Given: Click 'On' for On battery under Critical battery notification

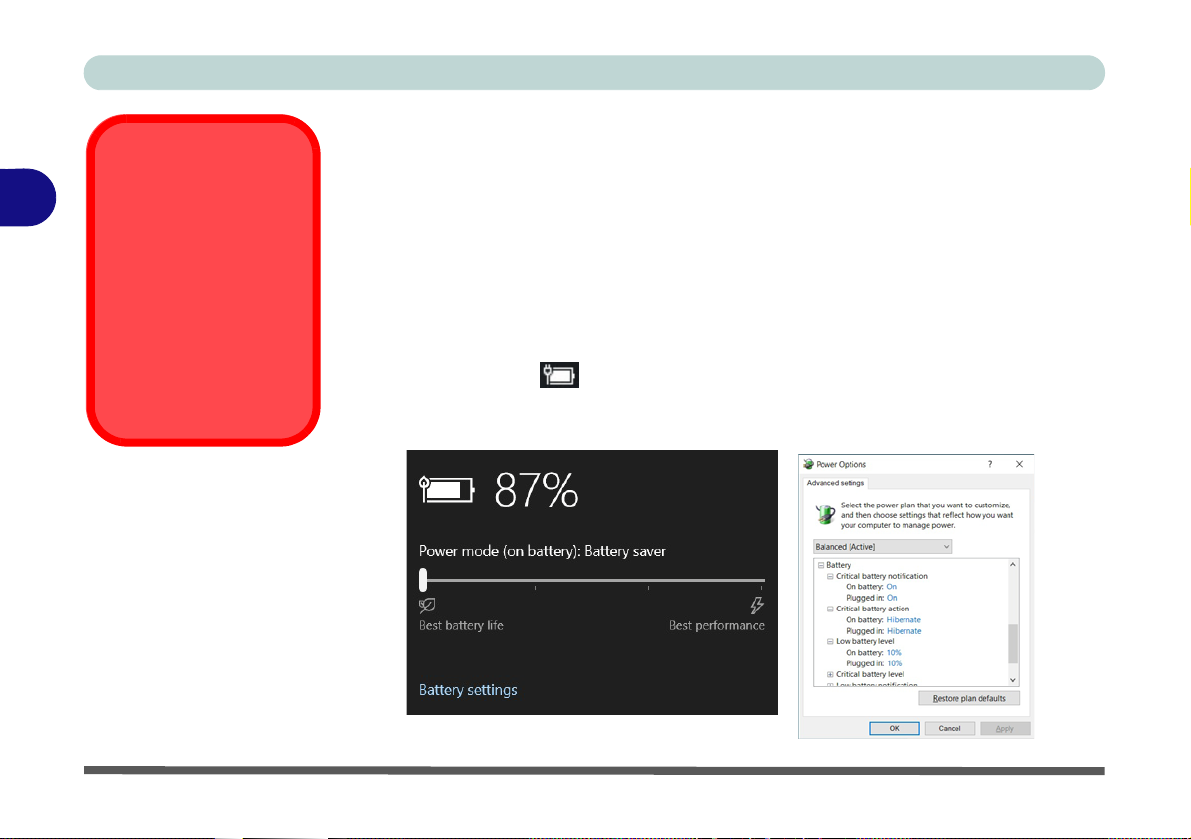Looking at the screenshot, I should [x=892, y=587].
